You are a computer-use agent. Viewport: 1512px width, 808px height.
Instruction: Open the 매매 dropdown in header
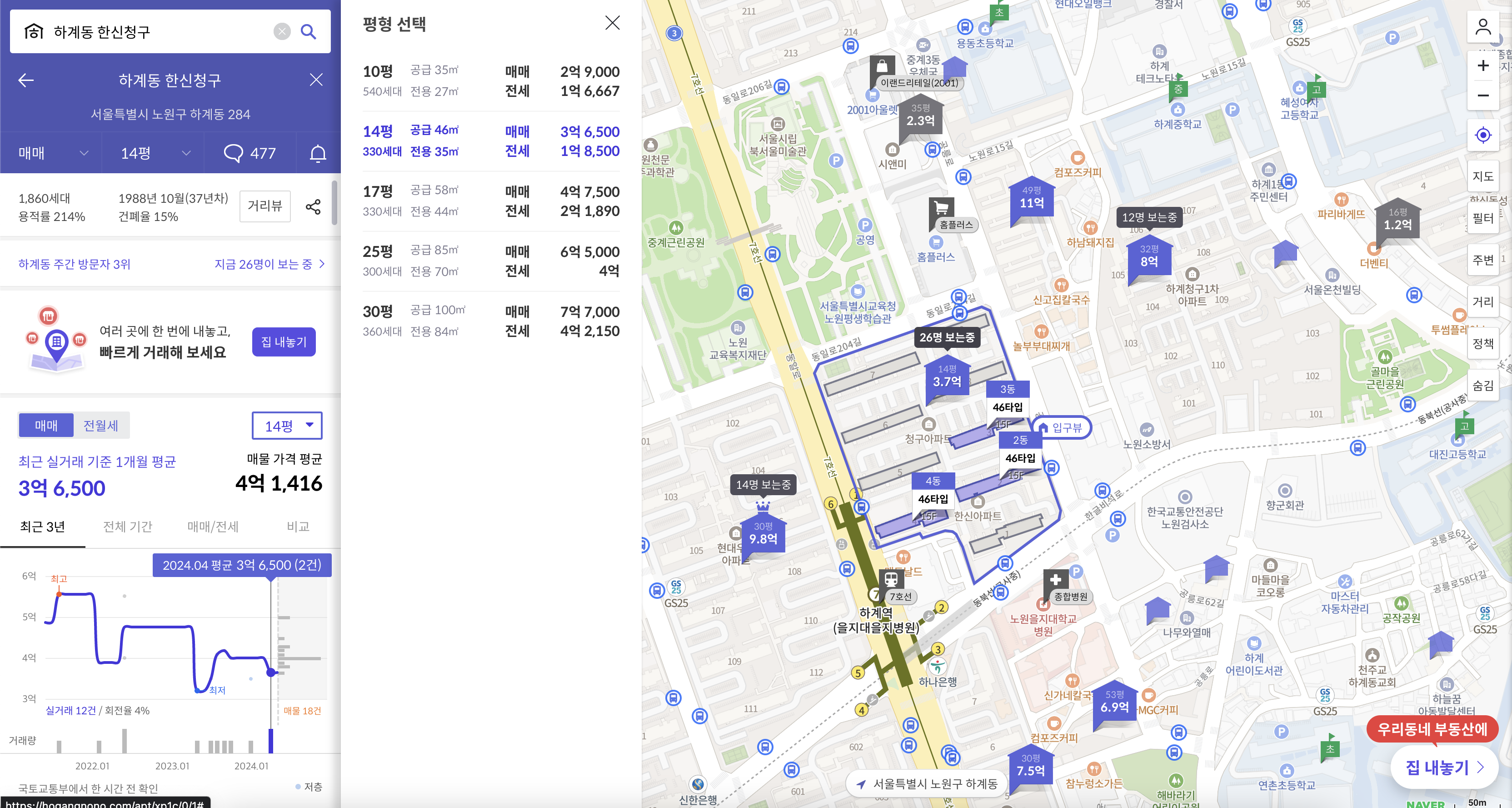click(x=52, y=153)
